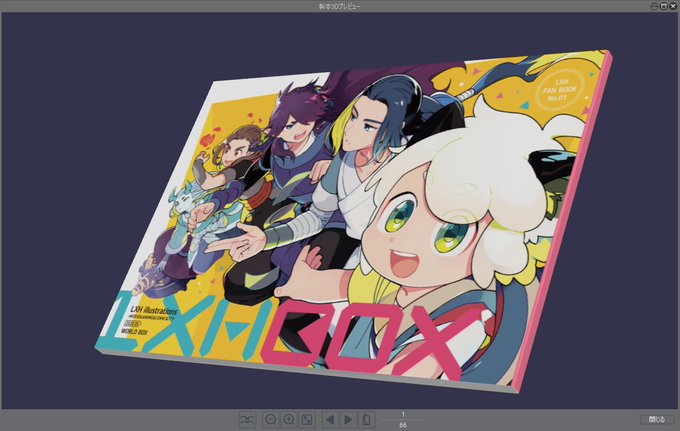The image size is (680, 431).
Task: Click the 閉じる button to close the preview
Action: click(x=657, y=419)
